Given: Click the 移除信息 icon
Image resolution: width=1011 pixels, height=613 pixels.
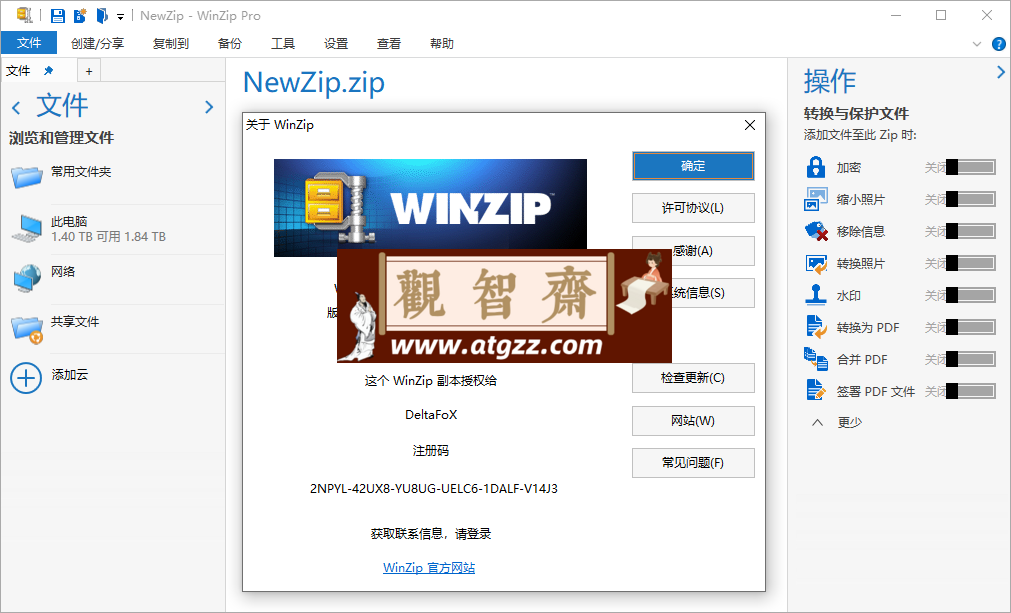Looking at the screenshot, I should coord(816,231).
